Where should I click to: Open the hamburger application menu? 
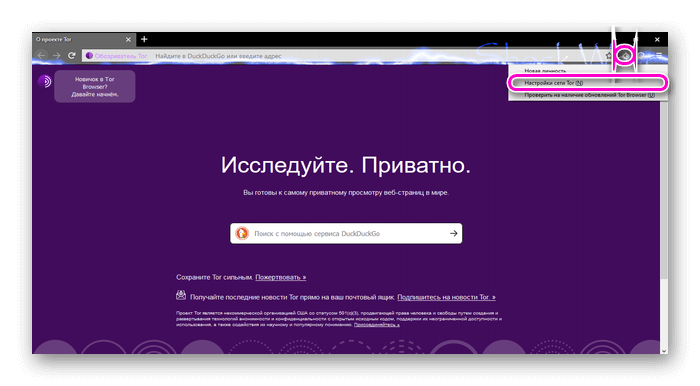click(x=659, y=56)
